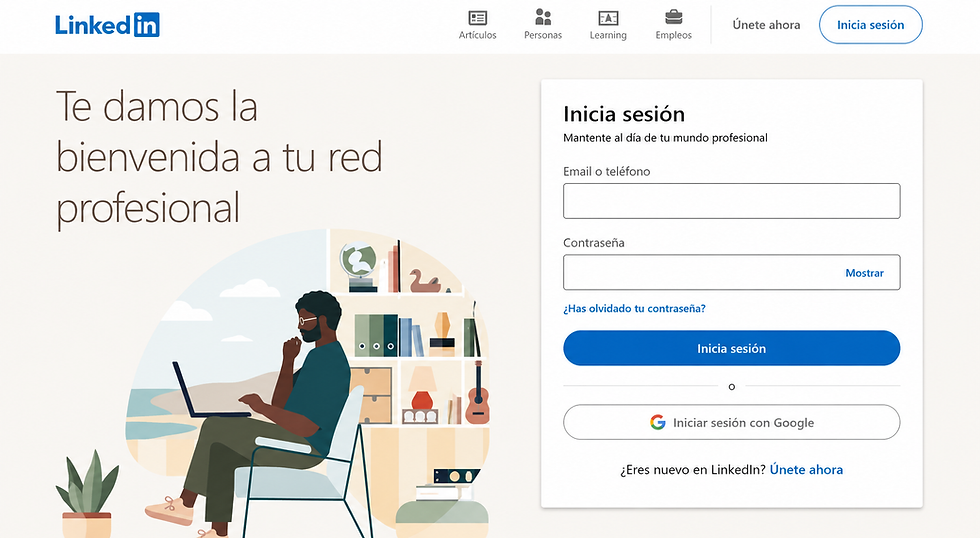This screenshot has width=980, height=538.
Task: Click Únete ahora in the top navigation
Action: click(766, 25)
